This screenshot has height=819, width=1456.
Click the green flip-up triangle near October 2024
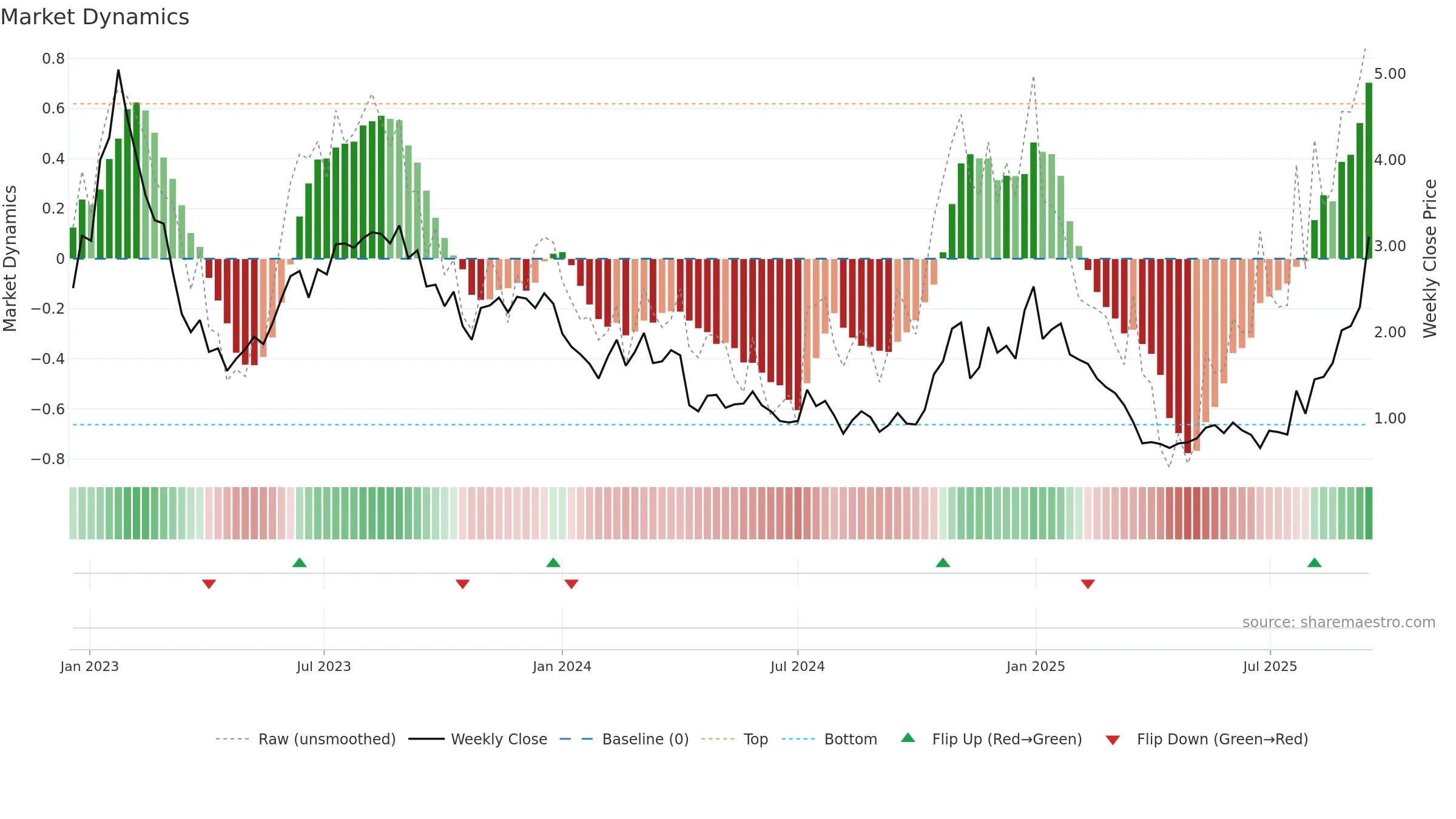(943, 562)
